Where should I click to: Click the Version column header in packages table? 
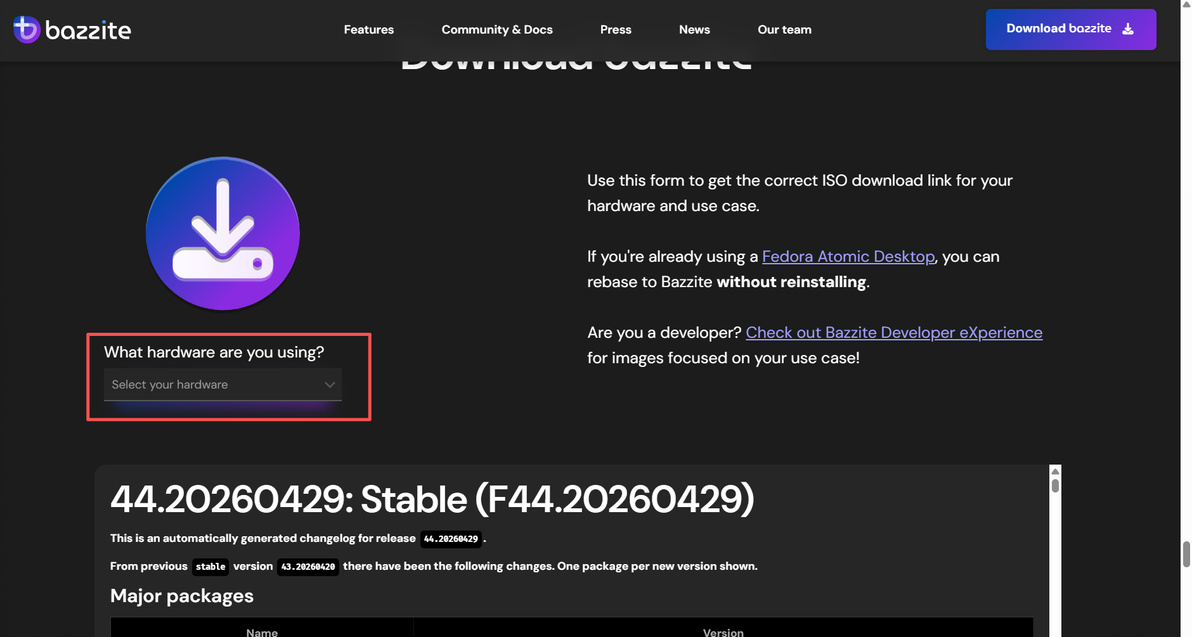tap(723, 632)
